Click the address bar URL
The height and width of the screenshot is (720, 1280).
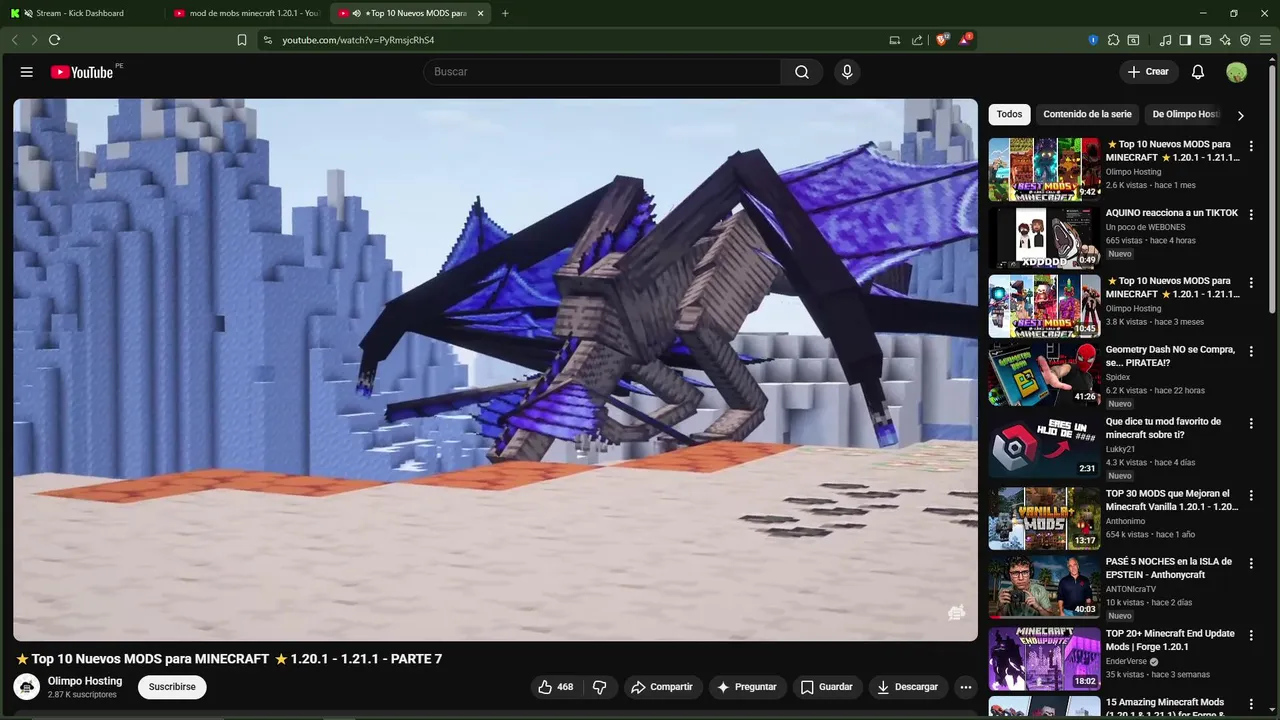pos(358,40)
